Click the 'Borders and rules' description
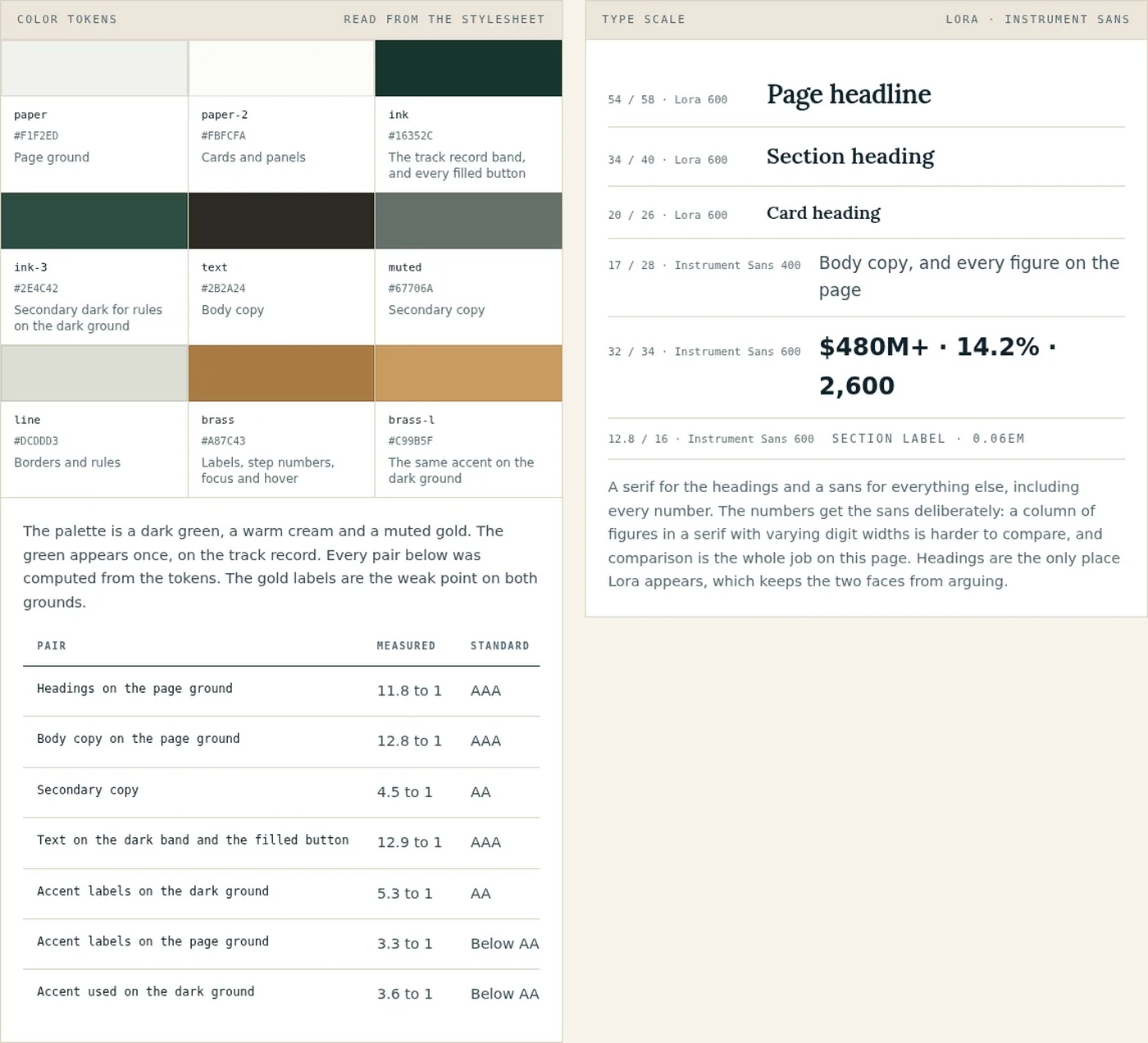Image resolution: width=1148 pixels, height=1043 pixels. pos(67,462)
